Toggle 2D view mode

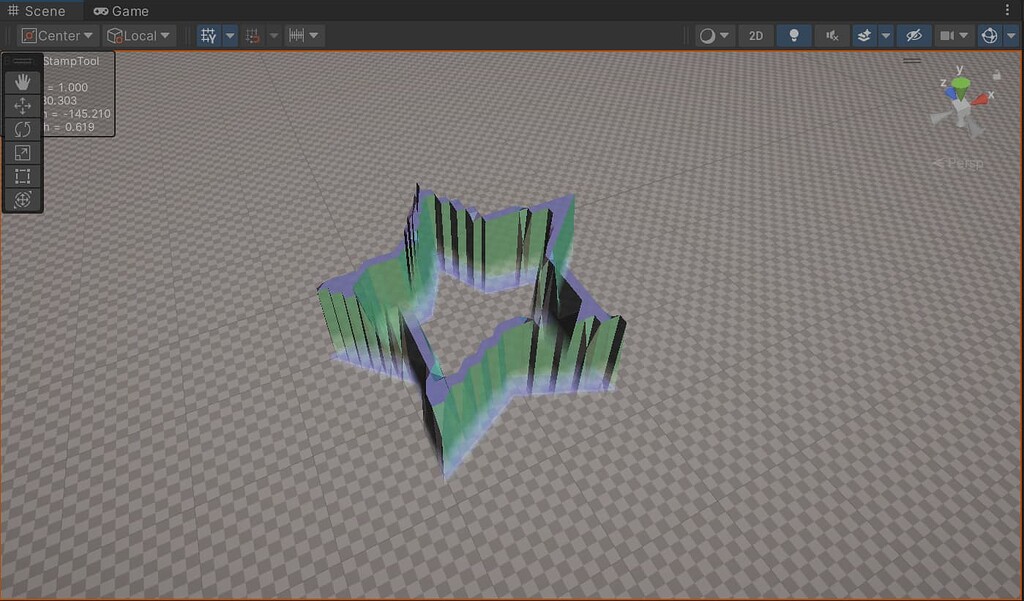755,35
